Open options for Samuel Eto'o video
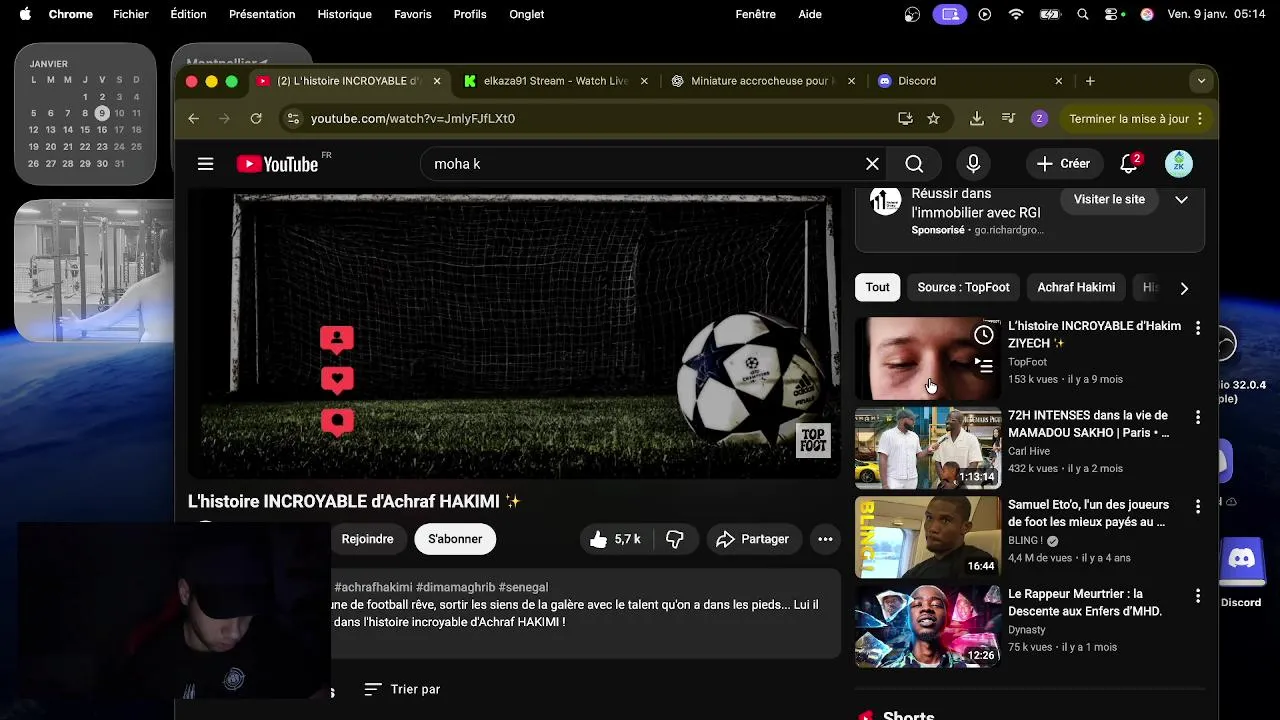This screenshot has width=1280, height=720. pyautogui.click(x=1198, y=506)
